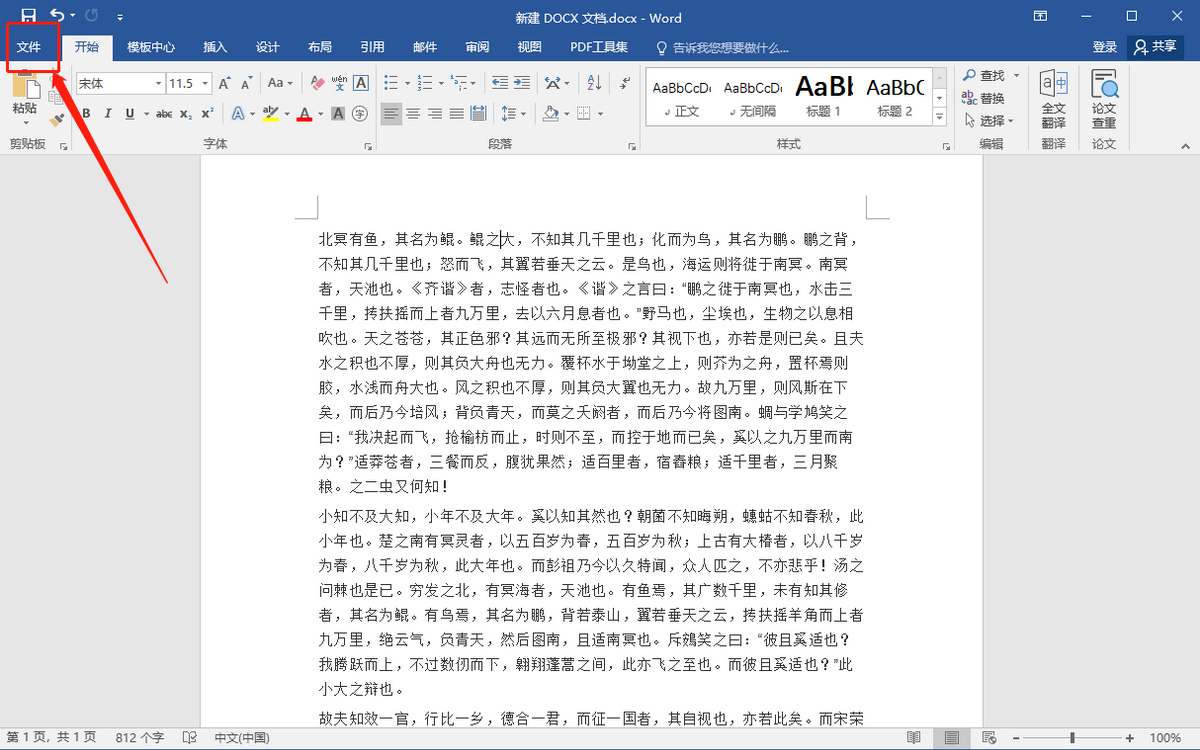
Task: Sort paragraphs with A-Z icon
Action: tap(594, 83)
